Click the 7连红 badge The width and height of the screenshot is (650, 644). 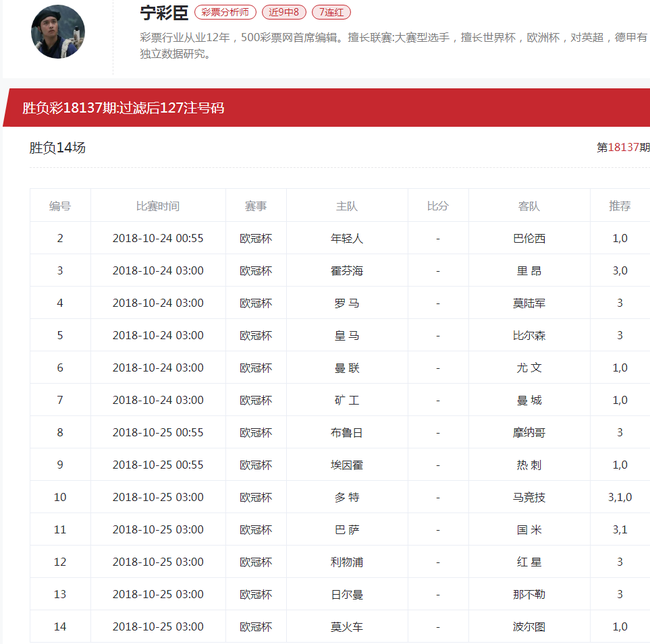[x=331, y=12]
